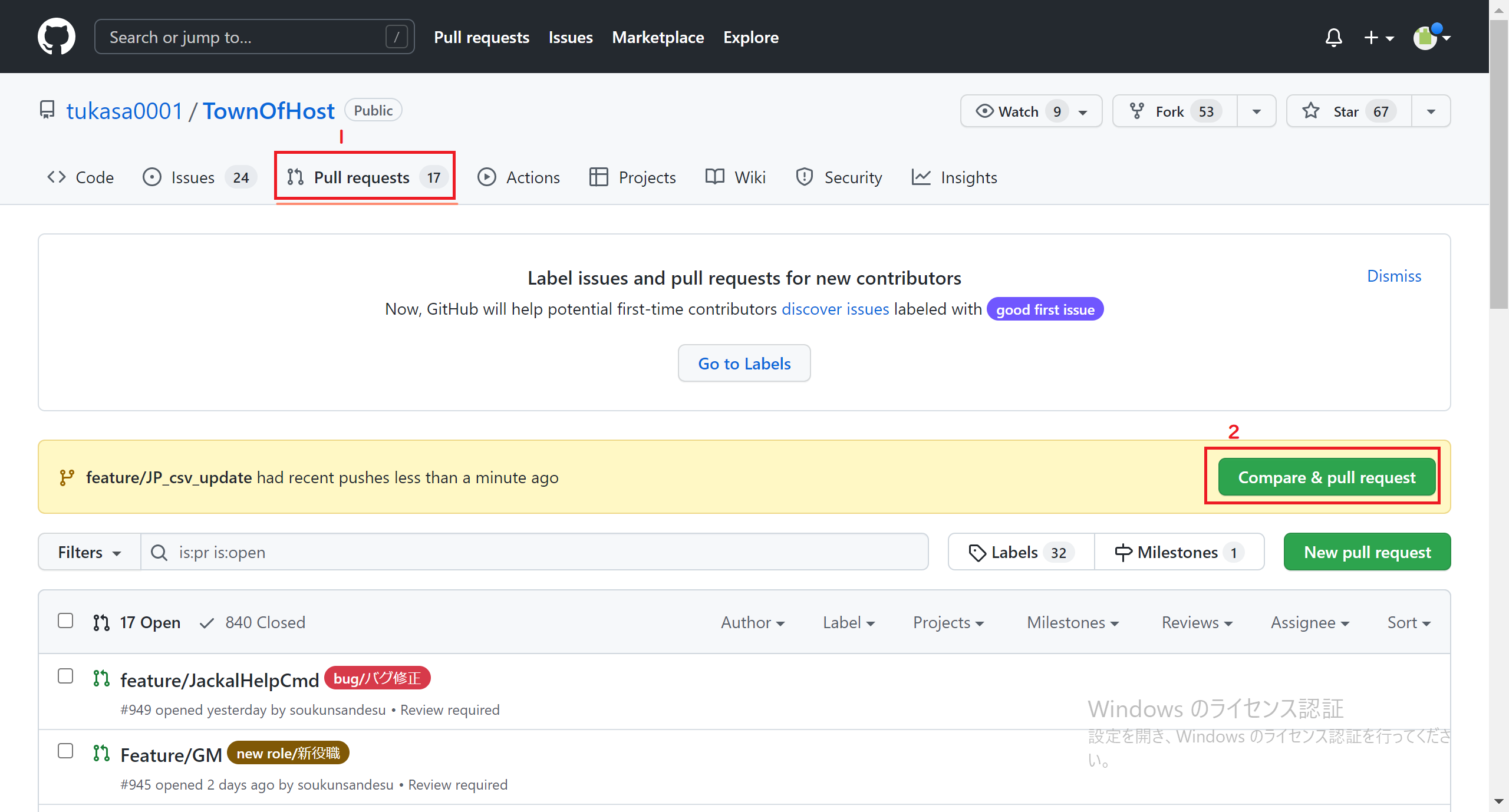Check the select-all checkbox above the PR list

65,620
